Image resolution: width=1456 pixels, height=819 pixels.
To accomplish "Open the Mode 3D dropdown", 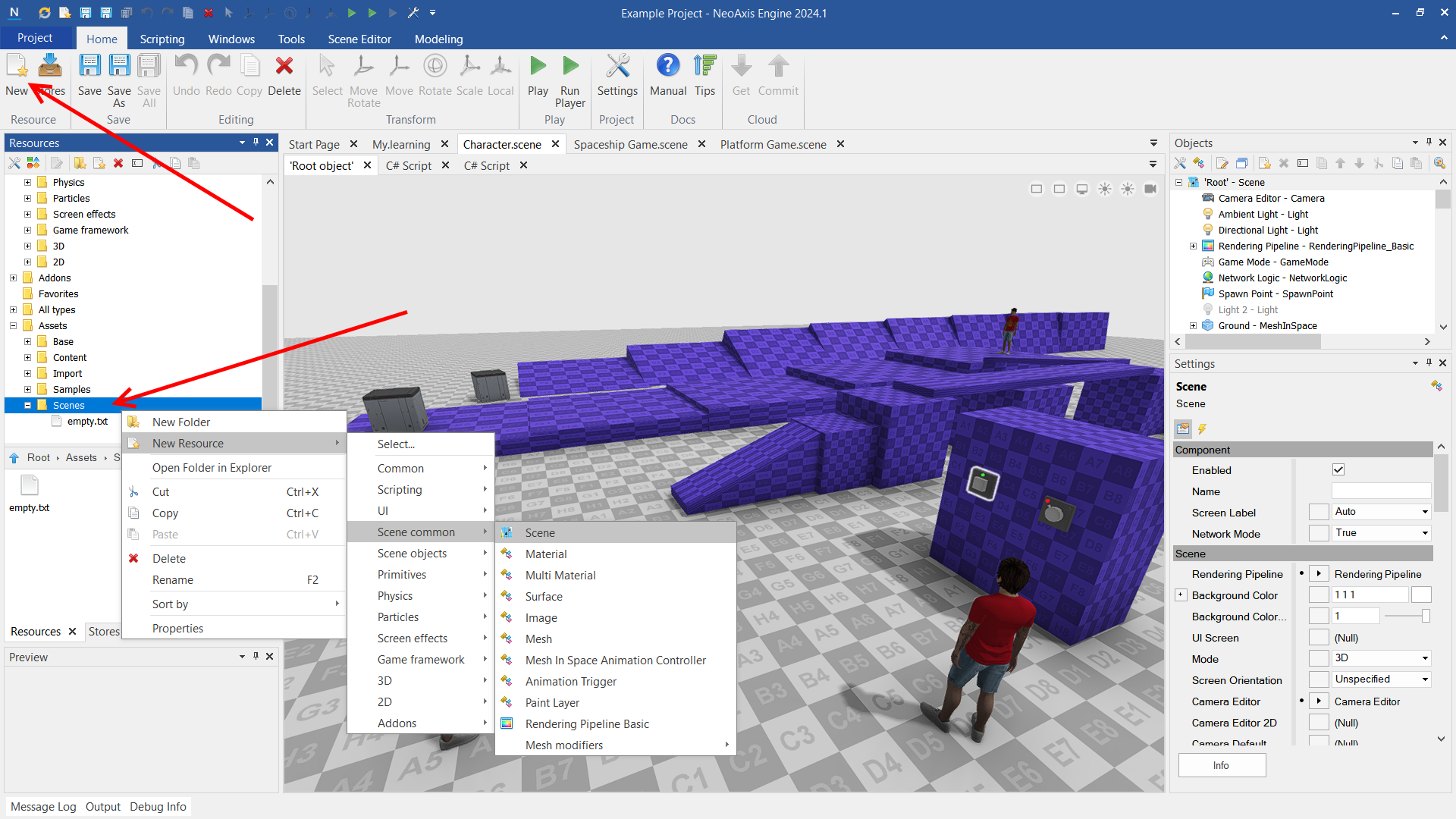I will click(1381, 658).
